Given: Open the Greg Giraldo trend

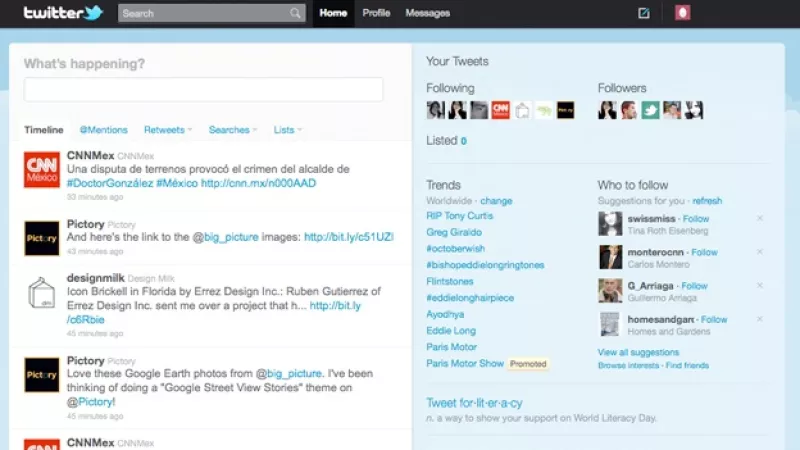Looking at the screenshot, I should [454, 232].
